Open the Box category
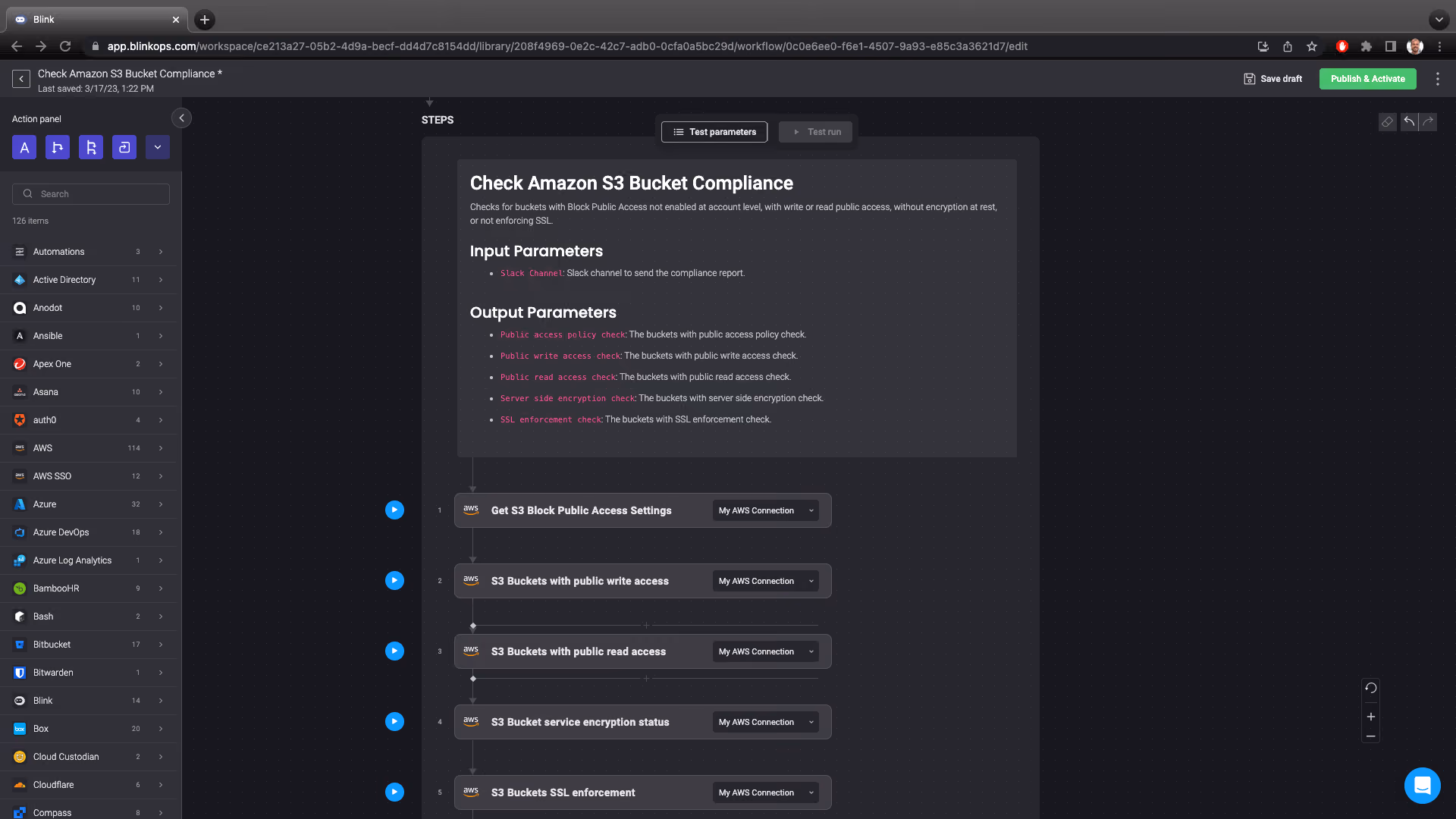The image size is (1456, 819). click(88, 729)
